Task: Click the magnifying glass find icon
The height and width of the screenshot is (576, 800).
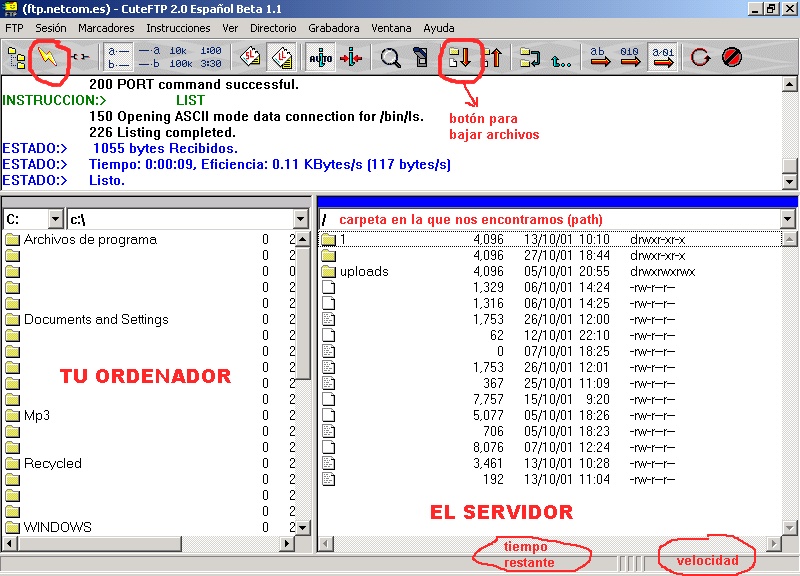Action: [x=391, y=57]
